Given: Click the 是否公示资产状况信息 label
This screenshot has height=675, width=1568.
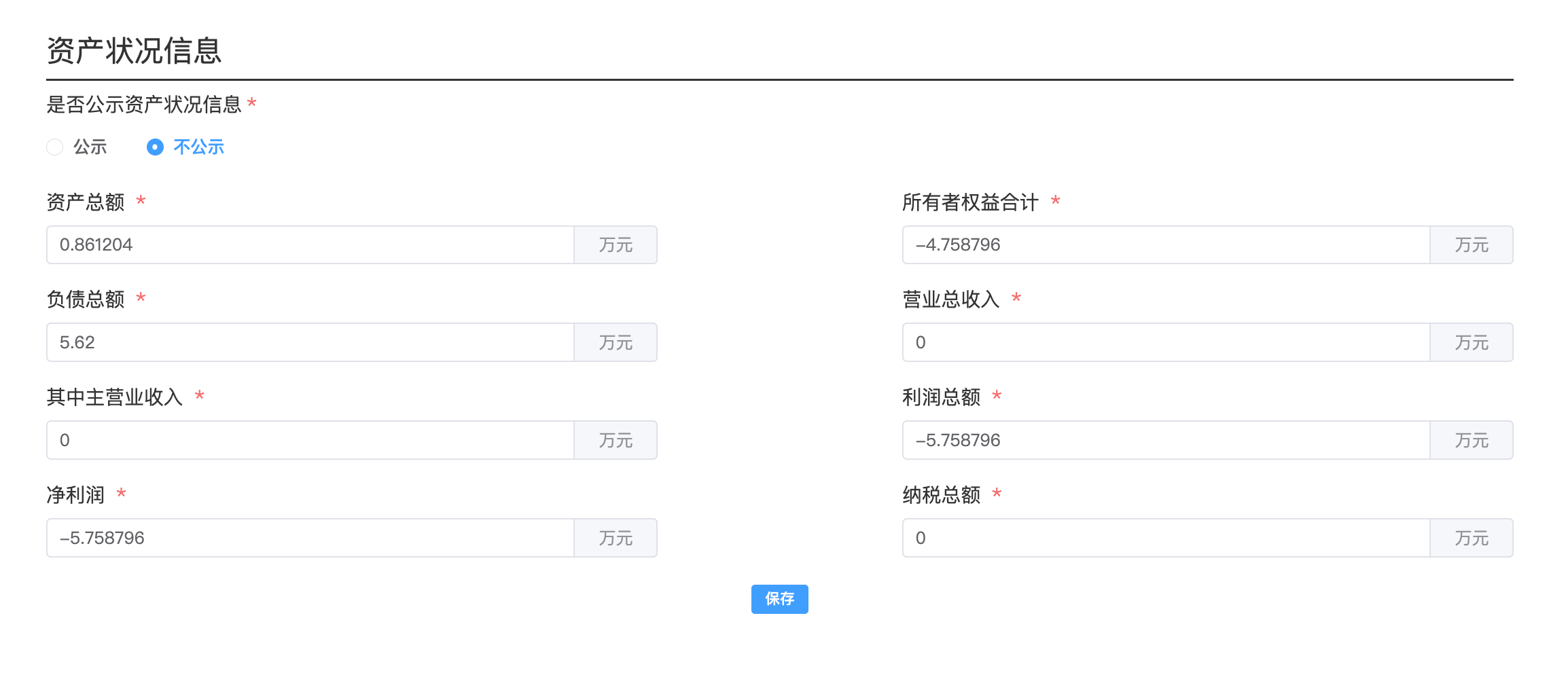Looking at the screenshot, I should (145, 105).
